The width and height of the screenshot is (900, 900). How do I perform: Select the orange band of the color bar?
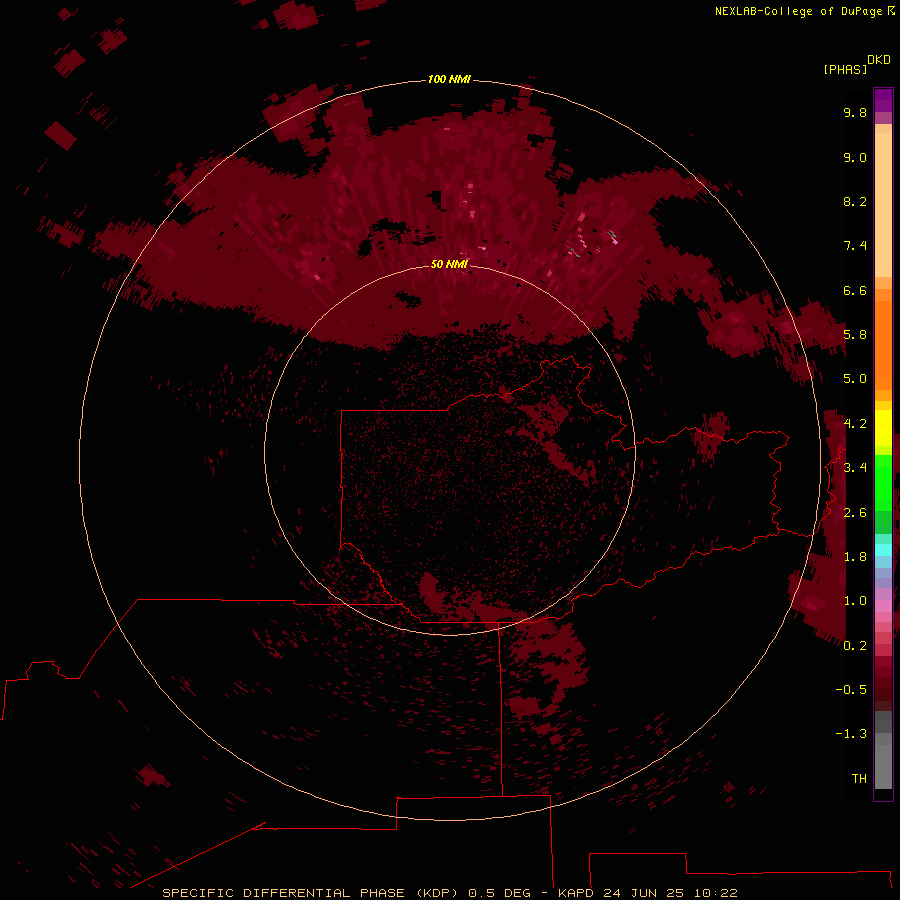[x=883, y=345]
